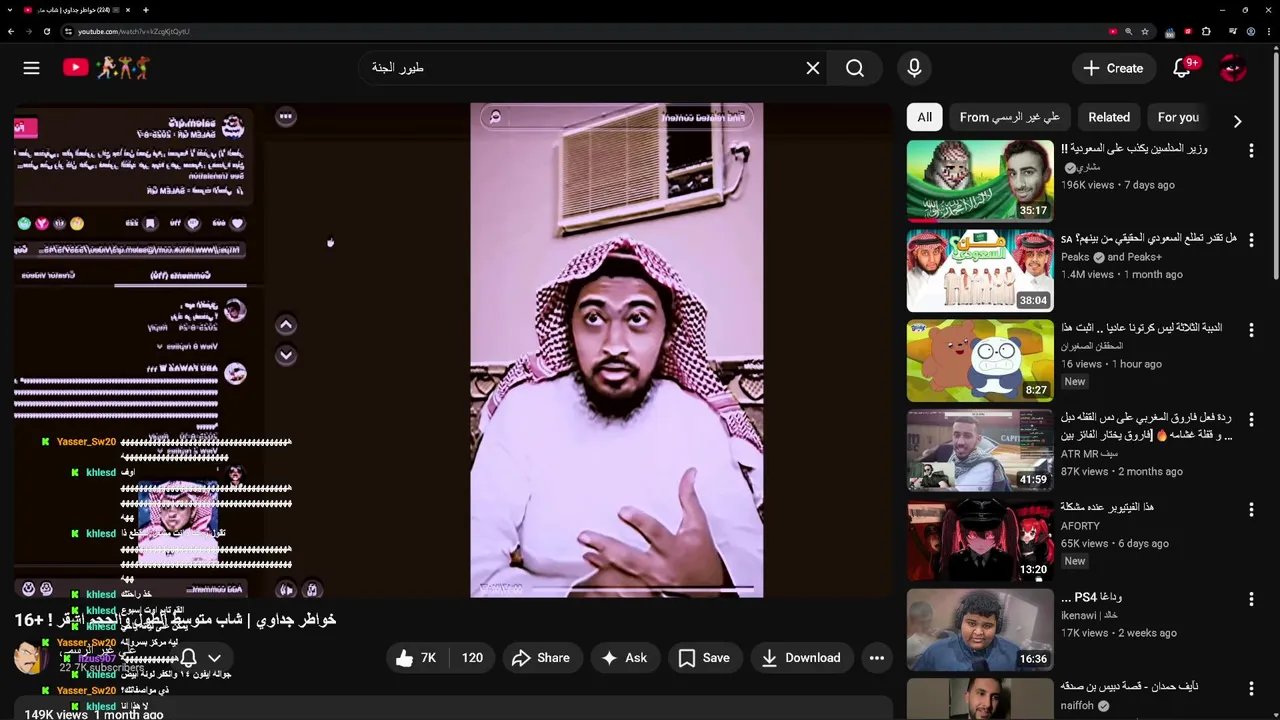The width and height of the screenshot is (1280, 720).
Task: Reload the YouTube page
Action: click(x=47, y=31)
